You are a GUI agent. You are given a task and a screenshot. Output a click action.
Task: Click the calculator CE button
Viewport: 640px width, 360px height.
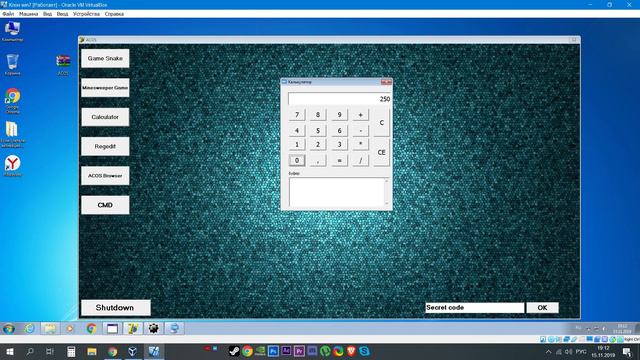point(382,152)
